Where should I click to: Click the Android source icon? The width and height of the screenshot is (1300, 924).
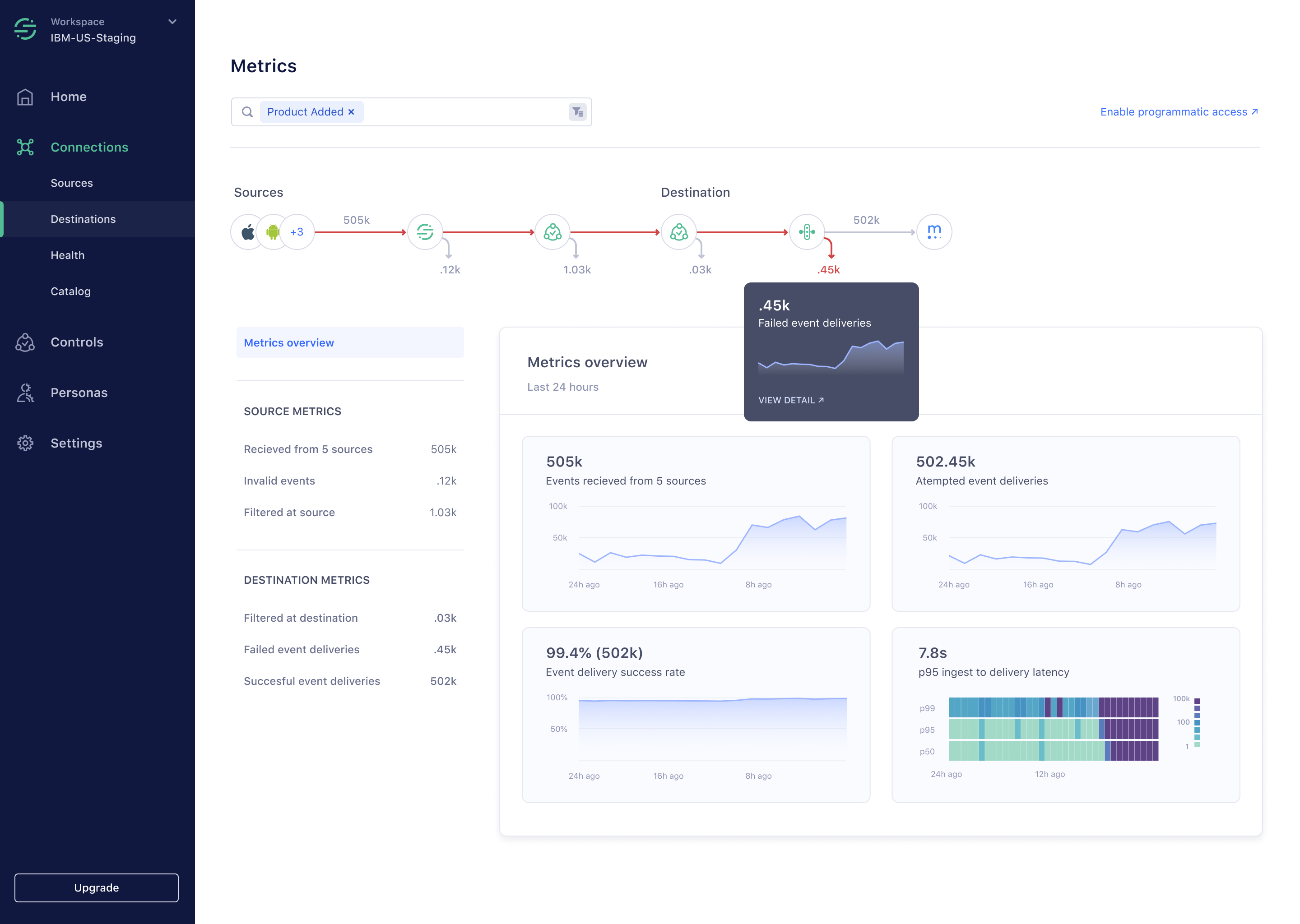tap(273, 232)
